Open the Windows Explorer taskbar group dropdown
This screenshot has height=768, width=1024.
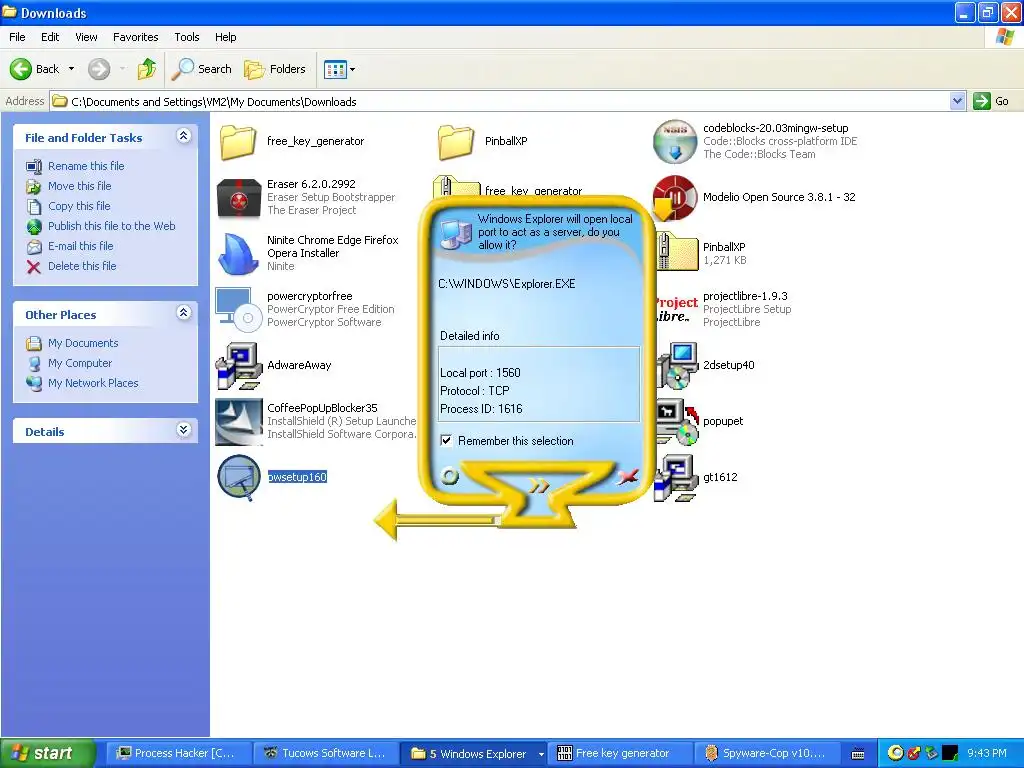(x=541, y=754)
